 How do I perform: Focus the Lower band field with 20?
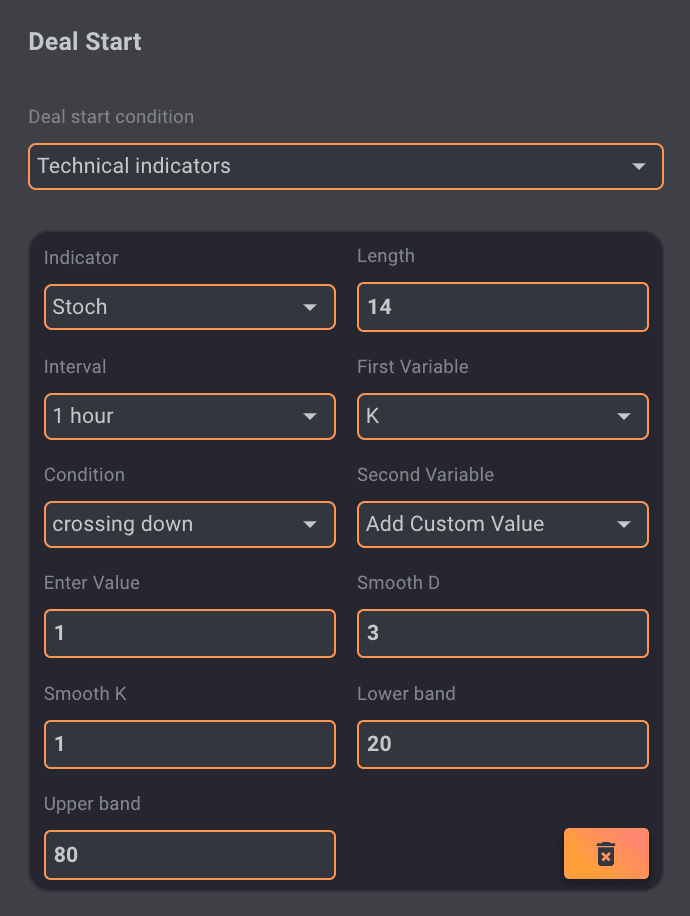pos(502,744)
